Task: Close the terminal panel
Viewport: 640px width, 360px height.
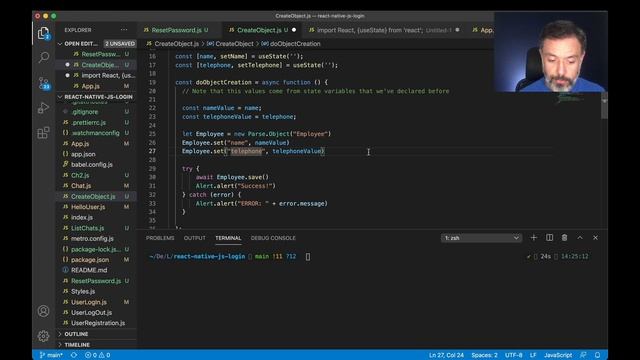Action: coord(596,238)
